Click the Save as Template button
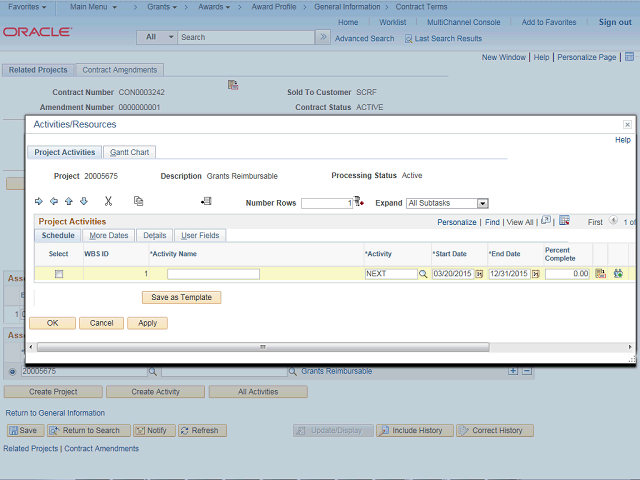This screenshot has height=480, width=640. tap(181, 297)
